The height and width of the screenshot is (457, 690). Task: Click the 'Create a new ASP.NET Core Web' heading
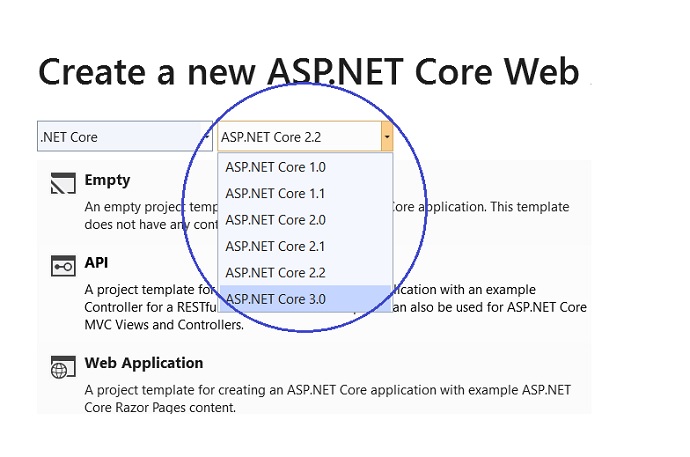point(308,72)
